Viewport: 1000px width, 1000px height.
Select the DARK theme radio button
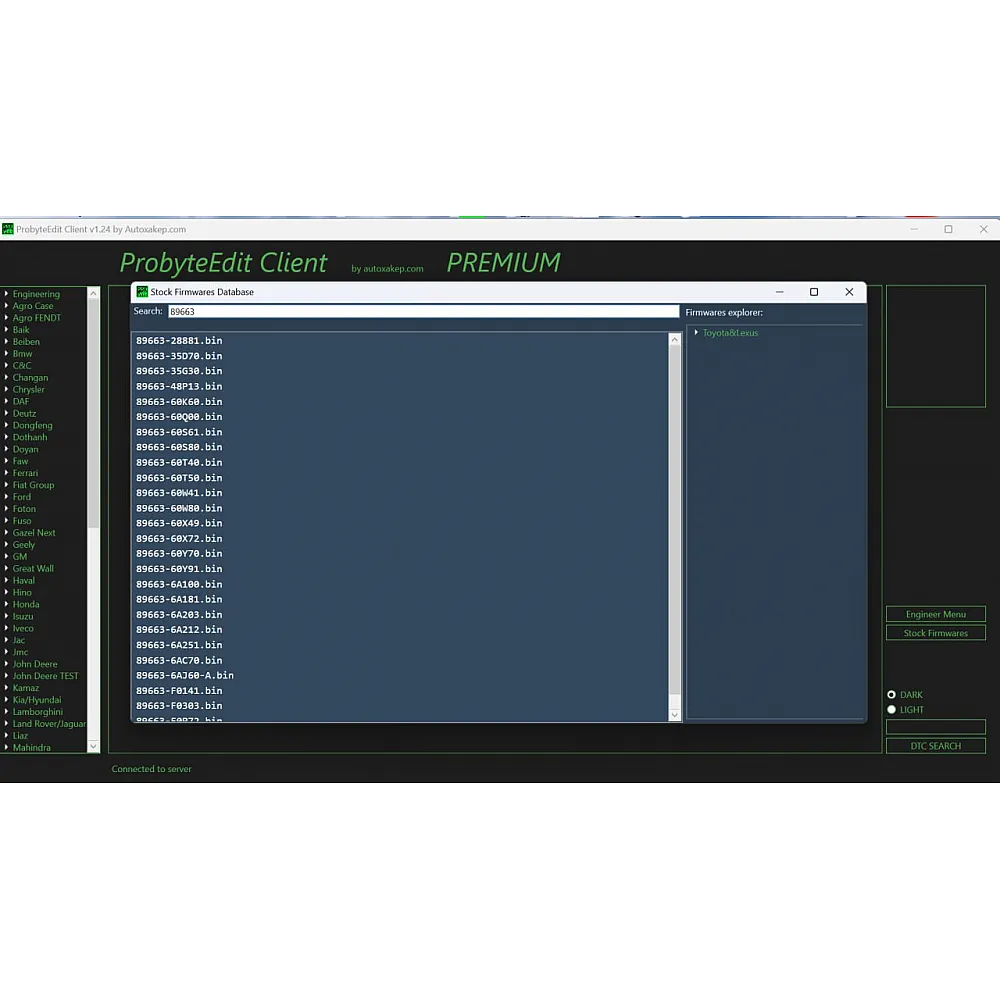[x=891, y=695]
